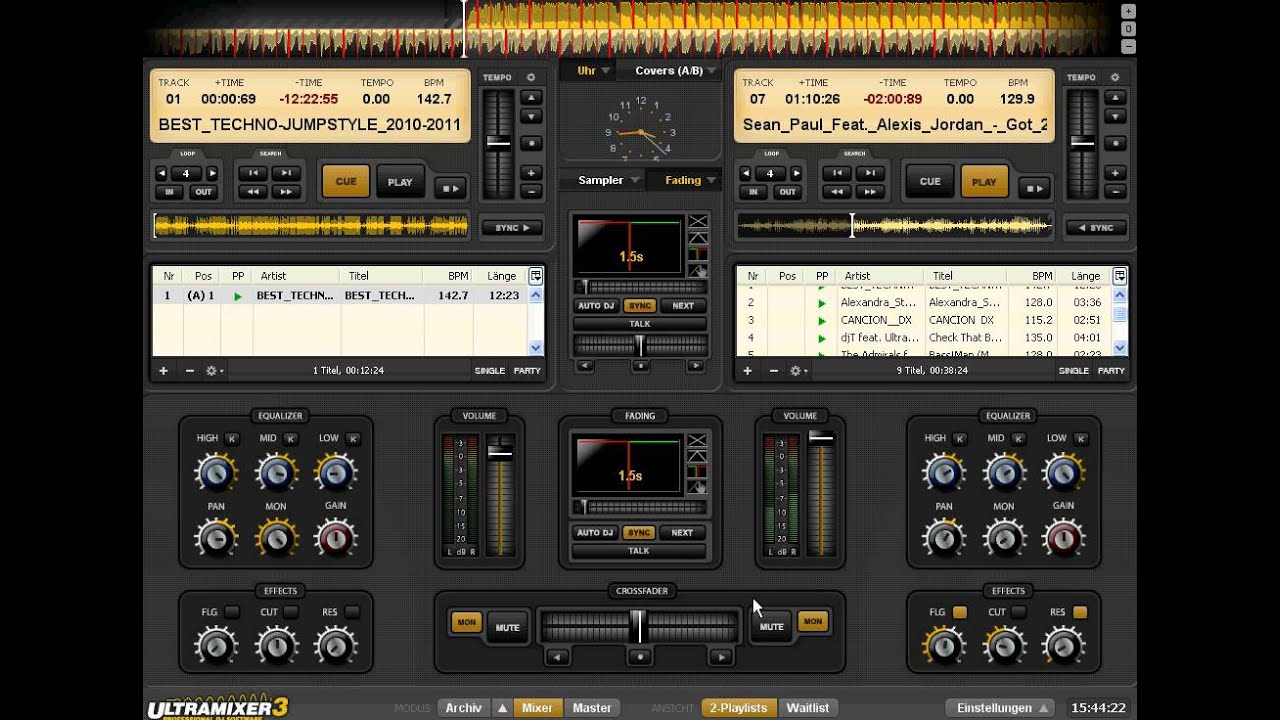Viewport: 1280px width, 720px height.
Task: Click right deck stop/pause icon button
Action: [x=1034, y=188]
